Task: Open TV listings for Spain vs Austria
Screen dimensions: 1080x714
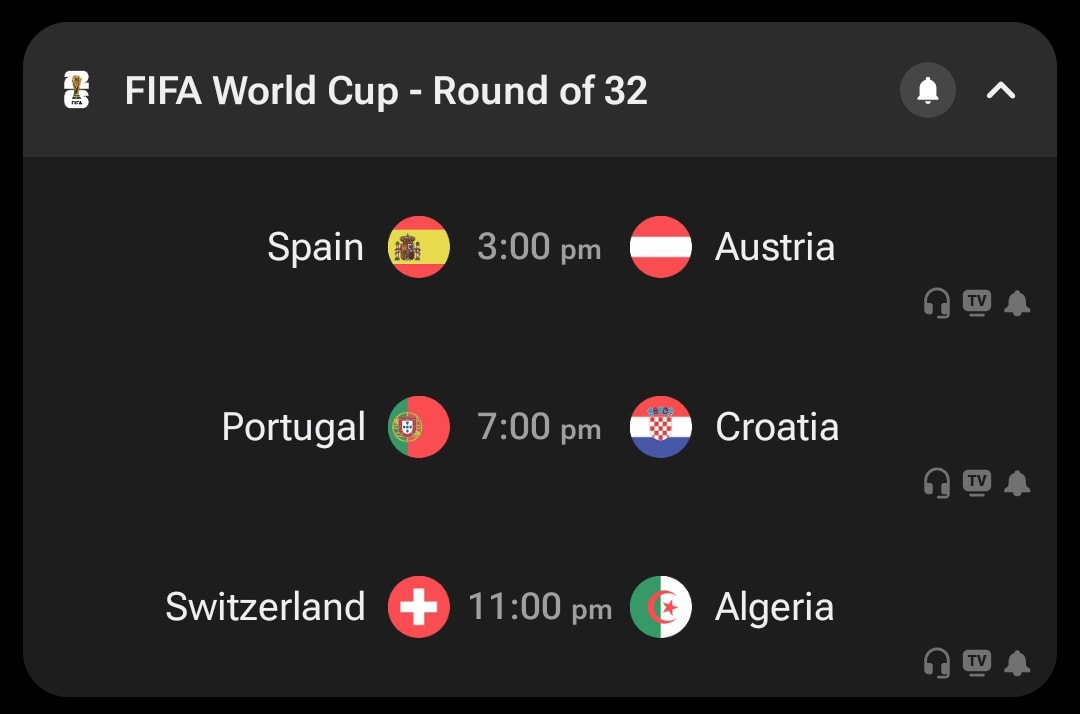Action: pyautogui.click(x=977, y=303)
